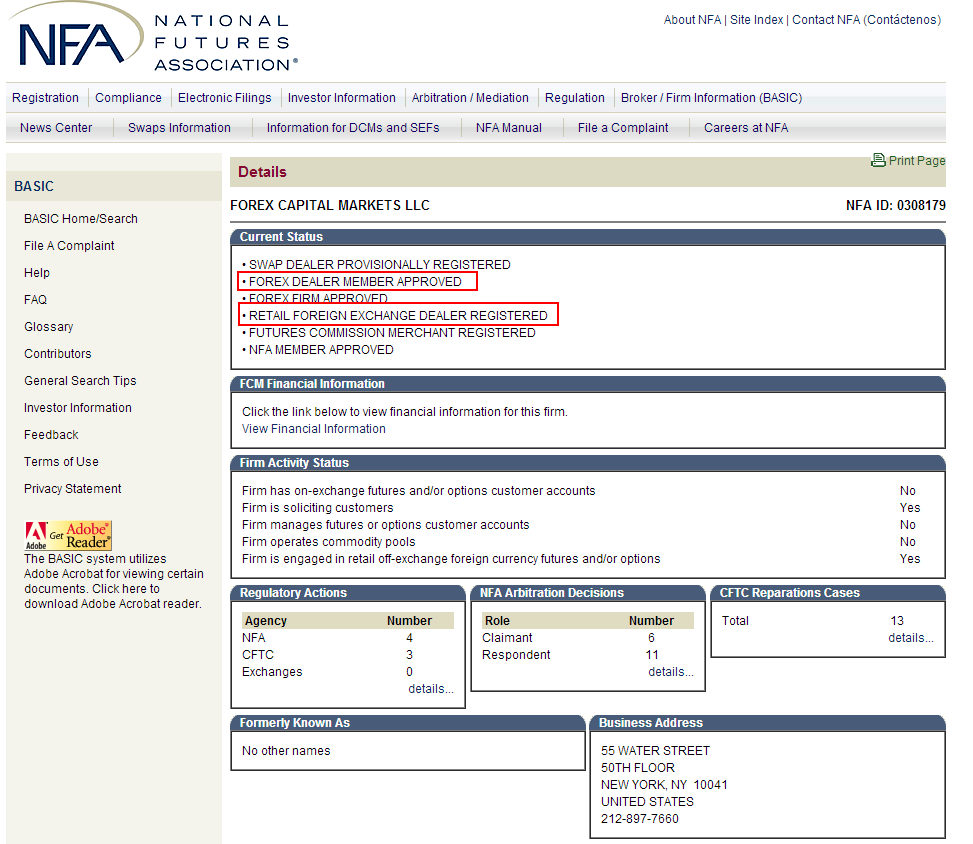This screenshot has height=844, width=973.
Task: Click No other names text
Action: pyautogui.click(x=285, y=751)
